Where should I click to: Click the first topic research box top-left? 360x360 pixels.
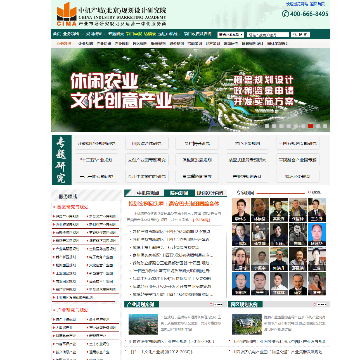coord(96,144)
